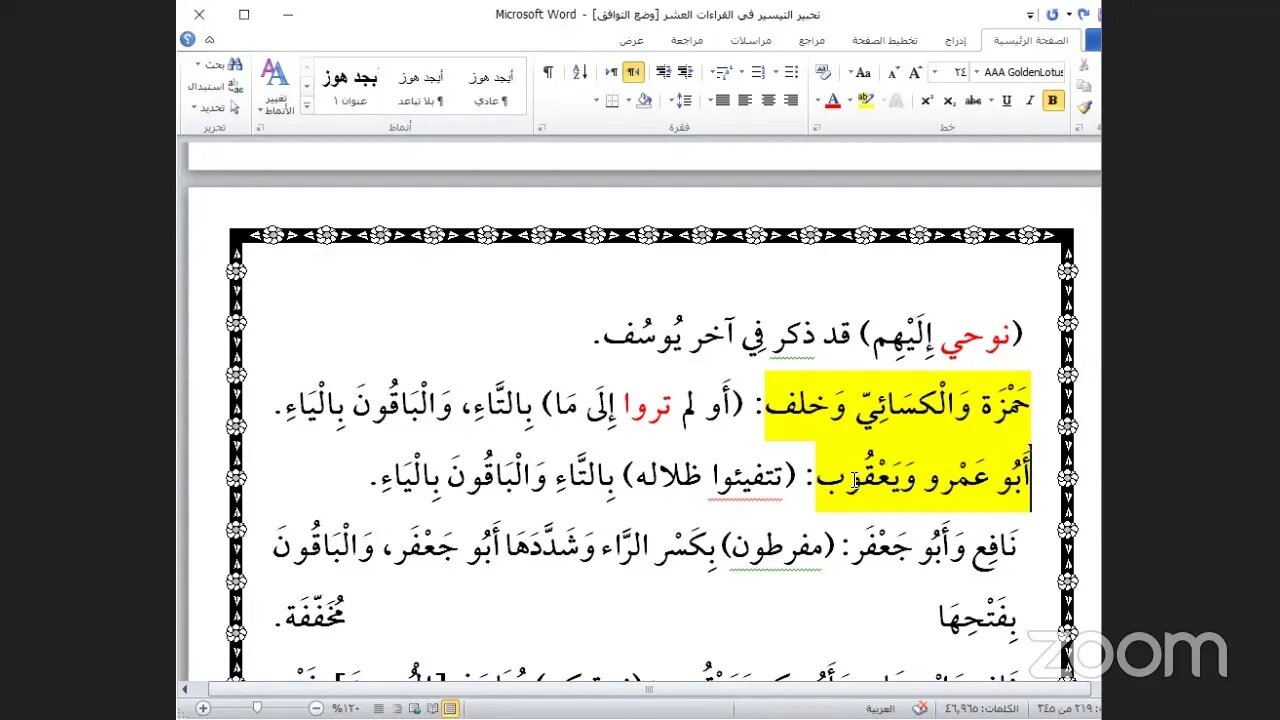Open the Page Layout tab تخطيط الصفحة

[885, 41]
